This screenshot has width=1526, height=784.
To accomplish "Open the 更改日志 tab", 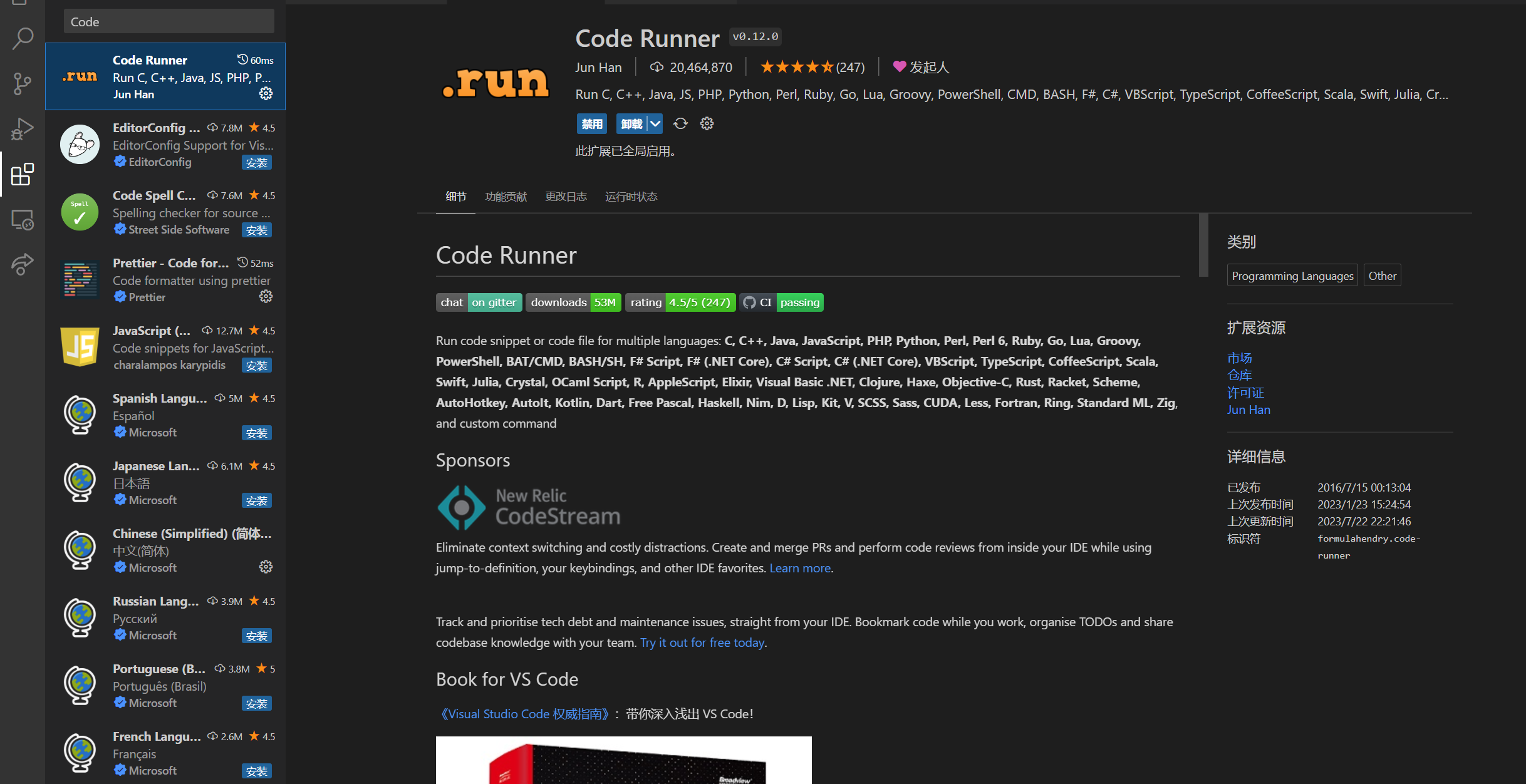I will pyautogui.click(x=566, y=196).
